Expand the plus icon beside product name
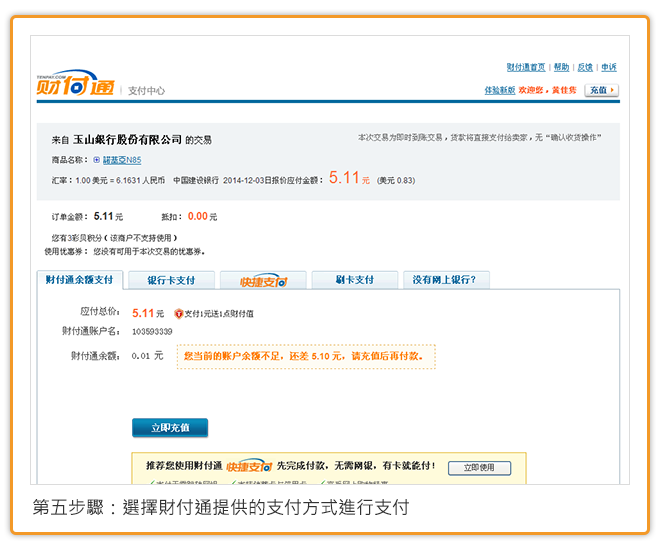Image resolution: width=660 pixels, height=550 pixels. click(96, 160)
